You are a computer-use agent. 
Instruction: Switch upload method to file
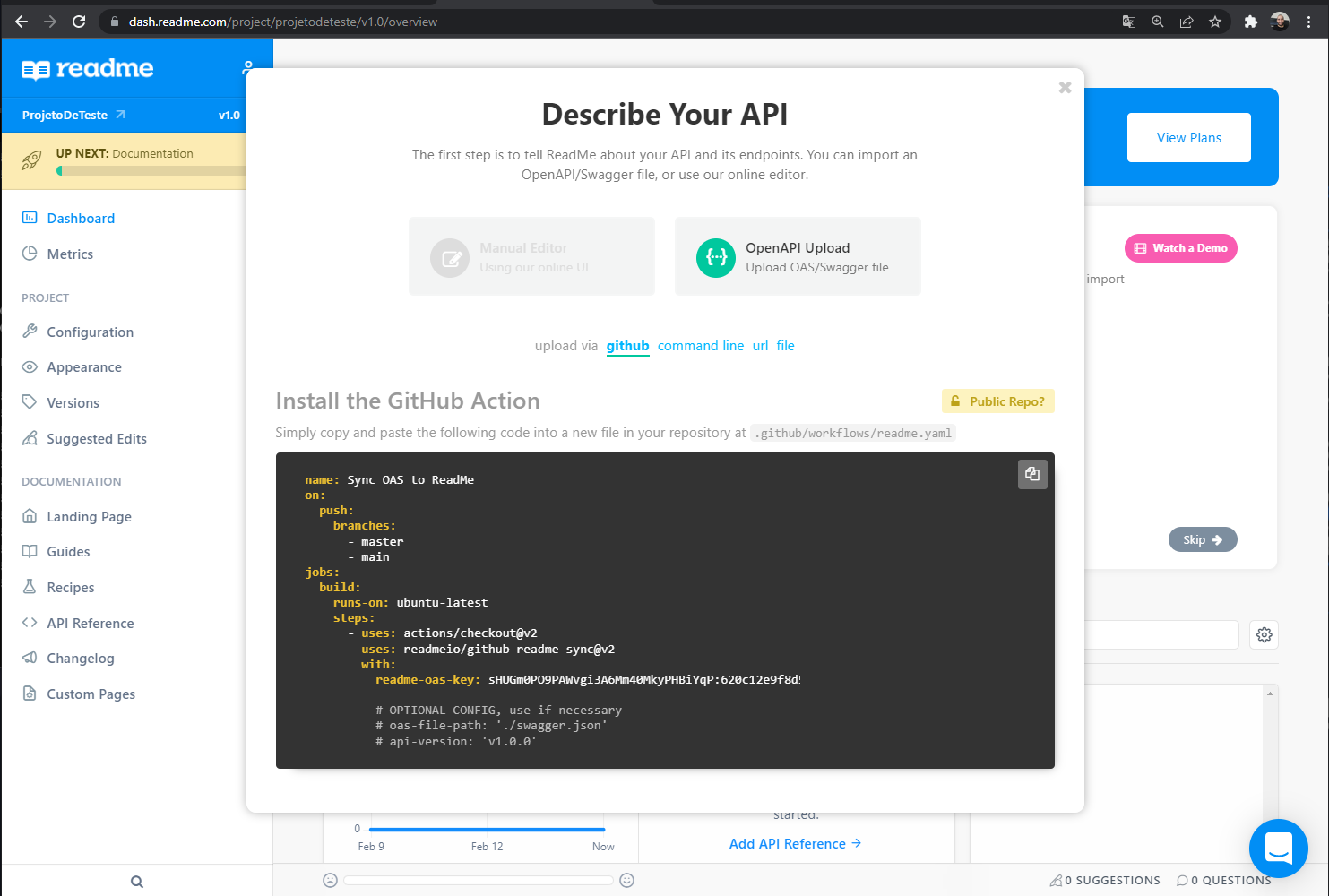(x=785, y=346)
